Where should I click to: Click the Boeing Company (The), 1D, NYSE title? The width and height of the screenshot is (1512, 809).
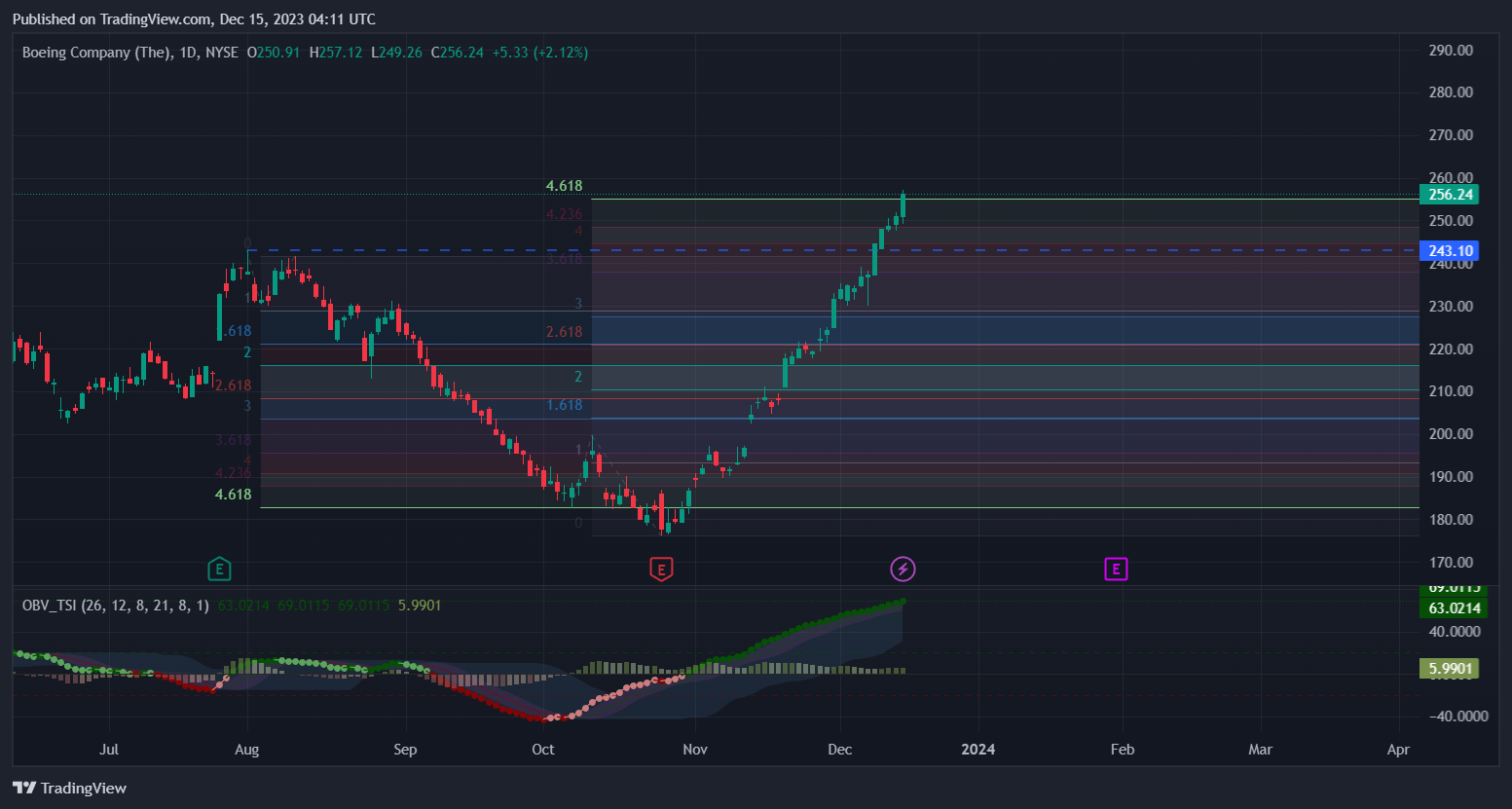(x=130, y=53)
